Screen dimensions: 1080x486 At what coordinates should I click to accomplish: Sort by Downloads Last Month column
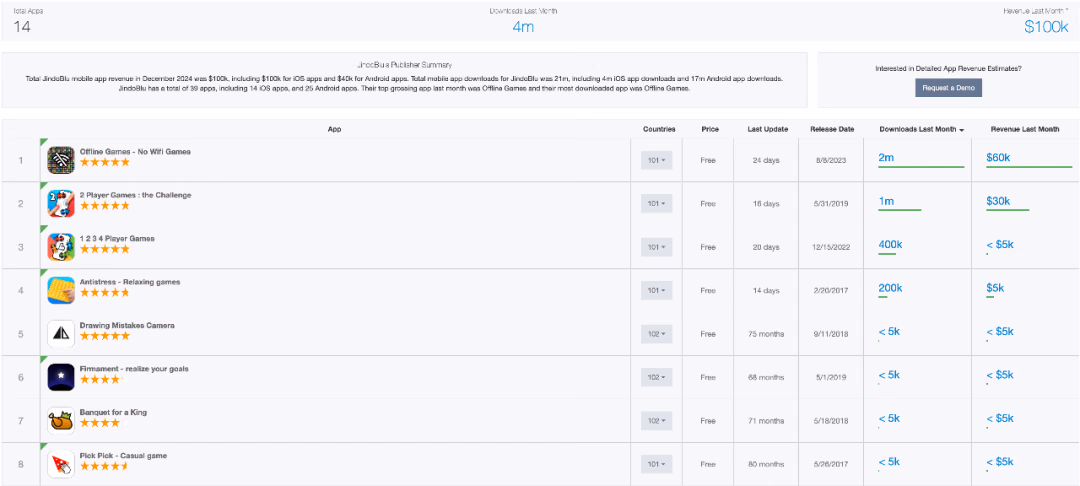921,129
